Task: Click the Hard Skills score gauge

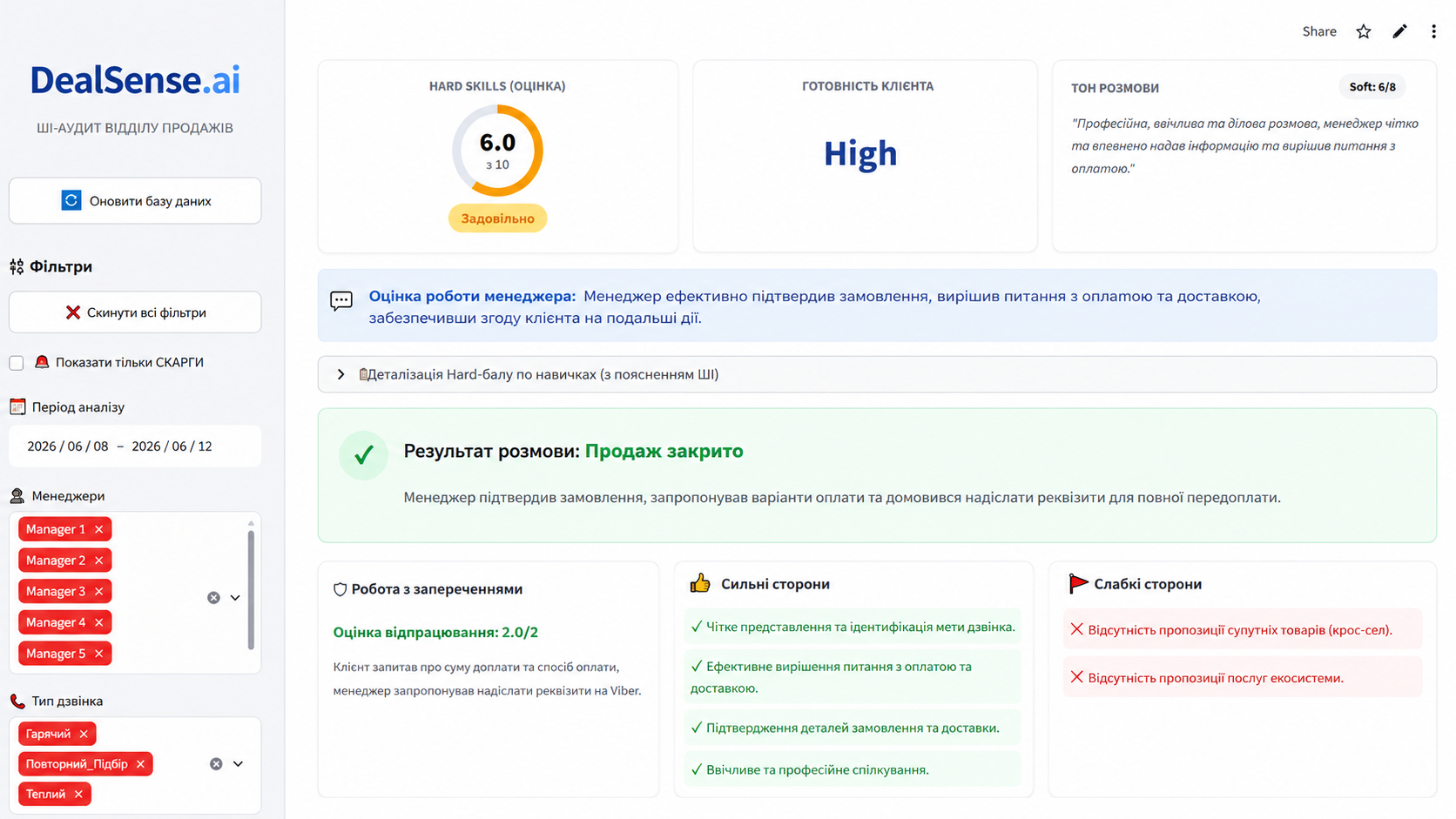Action: point(497,151)
